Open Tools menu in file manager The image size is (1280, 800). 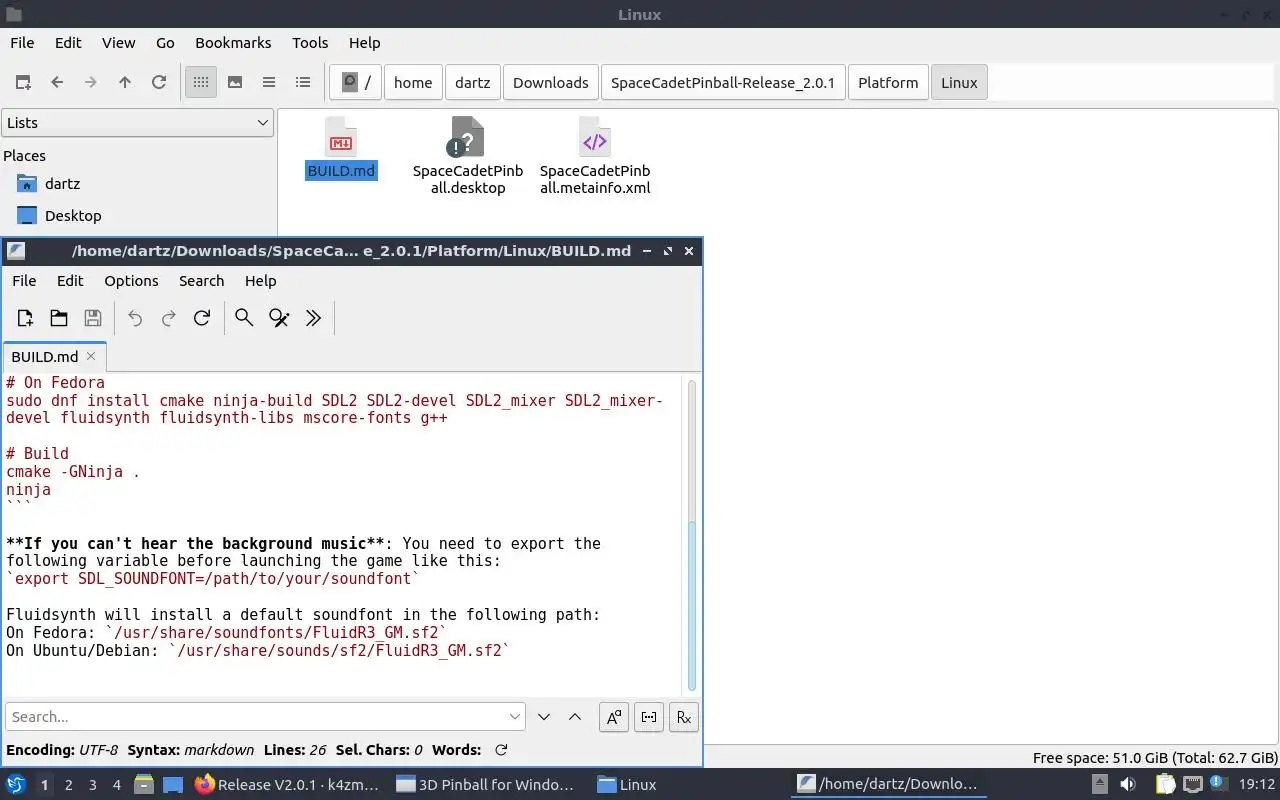[x=310, y=43]
